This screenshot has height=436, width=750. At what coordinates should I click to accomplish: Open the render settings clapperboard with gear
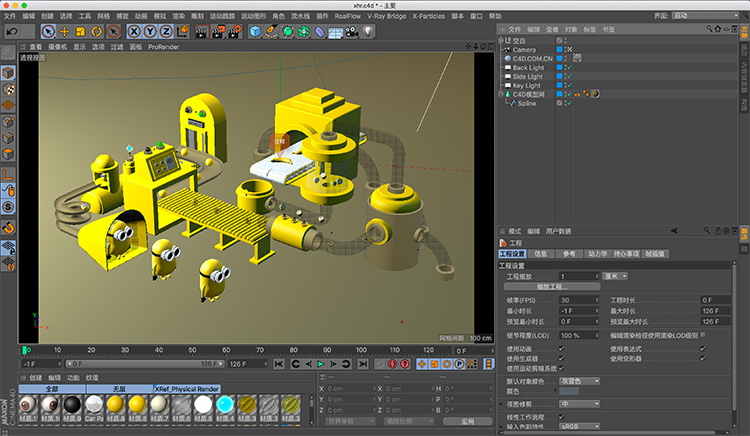click(234, 32)
